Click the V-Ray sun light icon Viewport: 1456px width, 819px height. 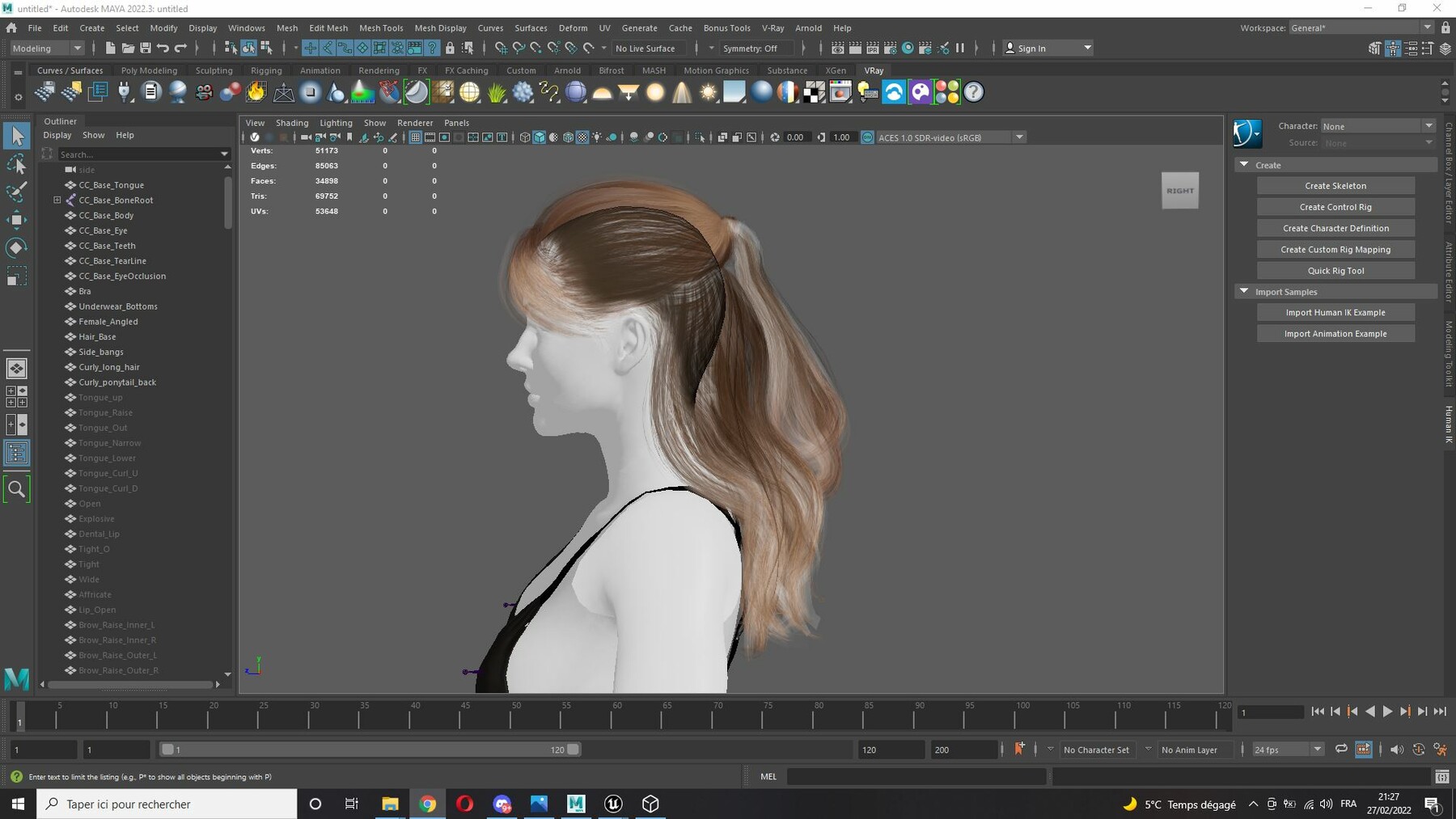pos(709,92)
